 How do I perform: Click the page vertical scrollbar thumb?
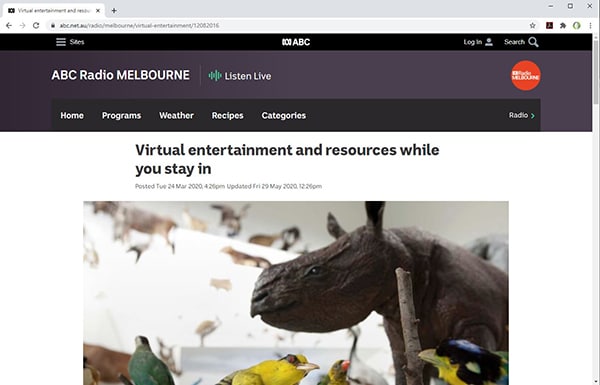pos(596,71)
